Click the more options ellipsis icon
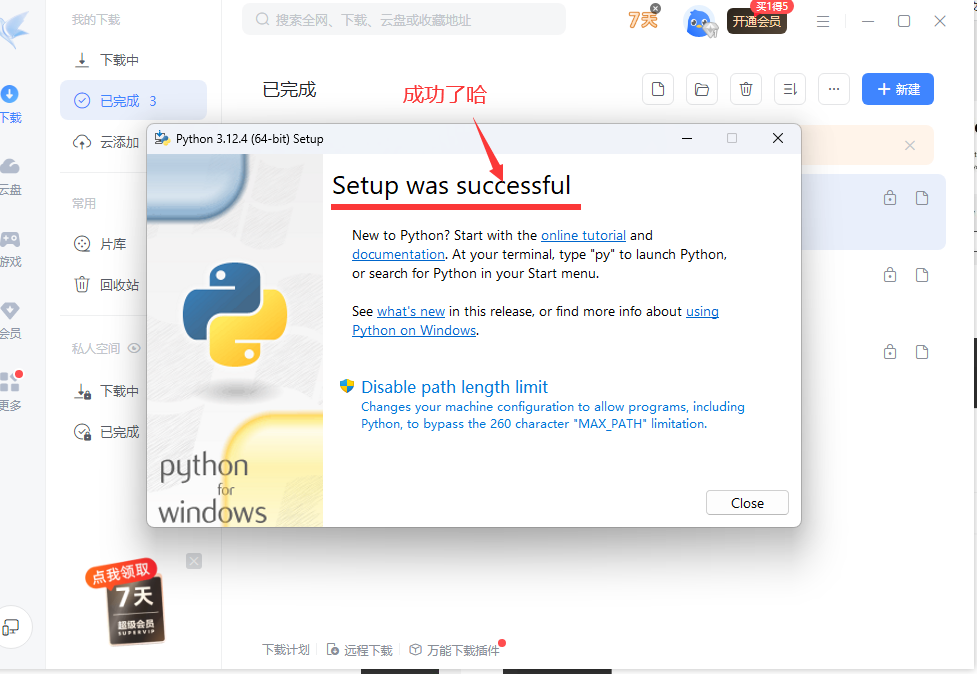This screenshot has width=977, height=674. click(x=834, y=89)
